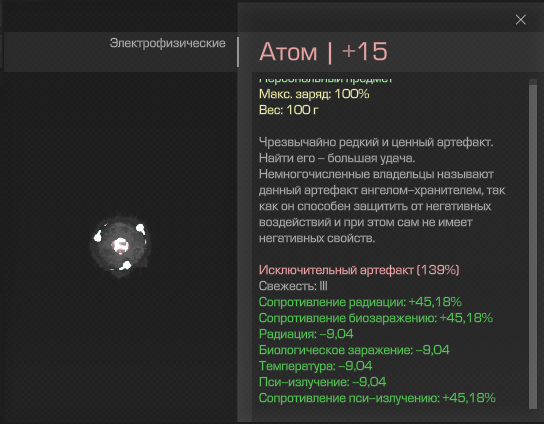
Task: Click the Температура: -9,04 stat
Action: coord(315,366)
